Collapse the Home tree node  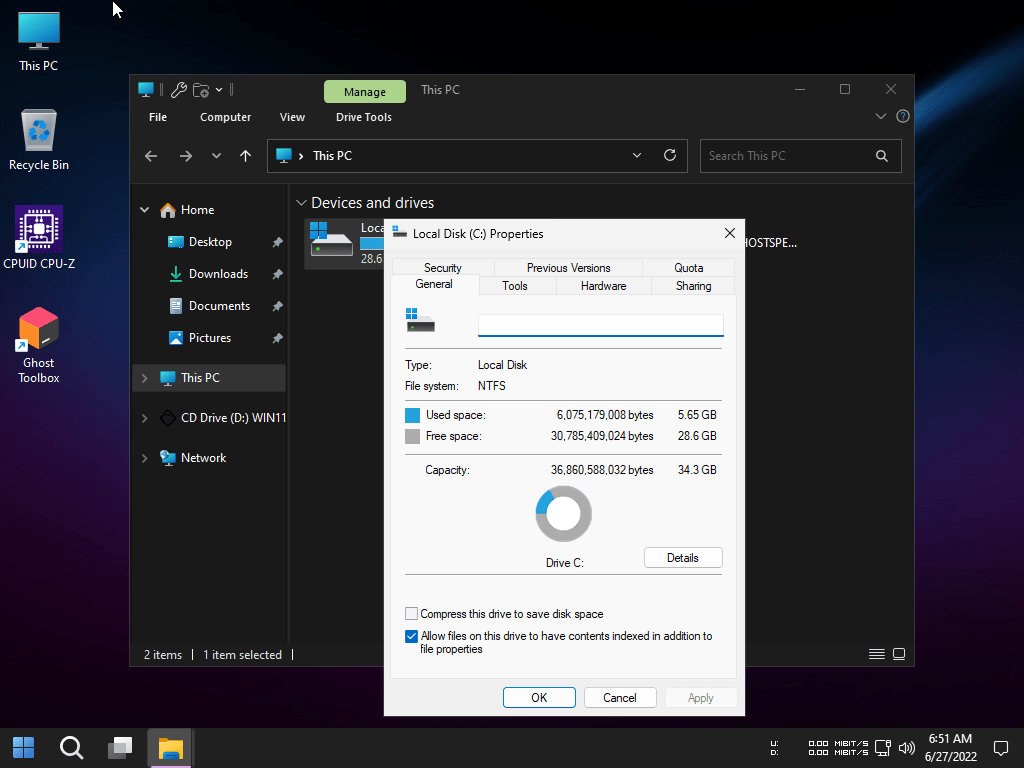145,210
